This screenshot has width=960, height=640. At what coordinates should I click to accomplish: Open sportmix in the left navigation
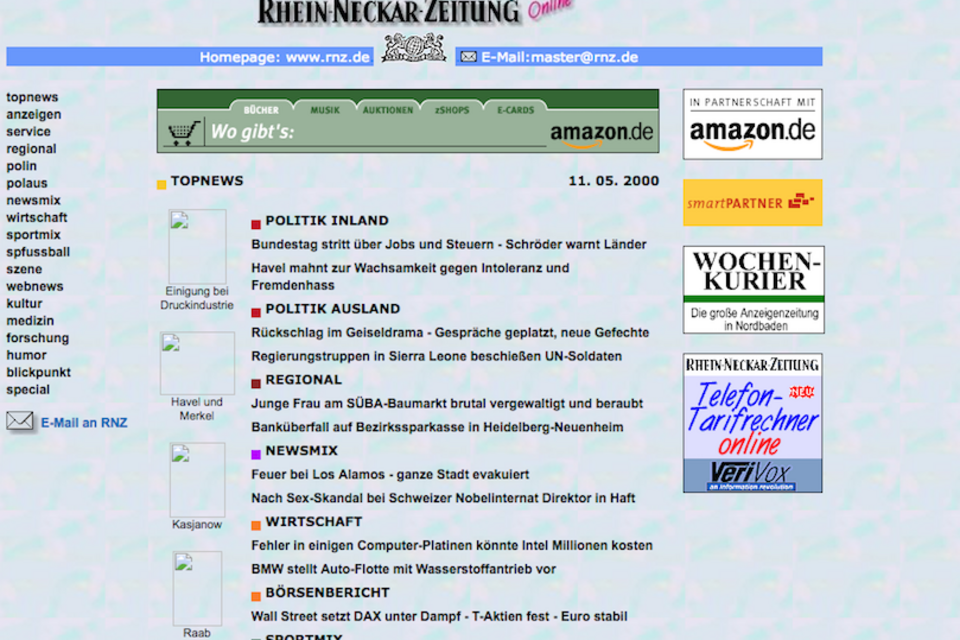click(33, 235)
